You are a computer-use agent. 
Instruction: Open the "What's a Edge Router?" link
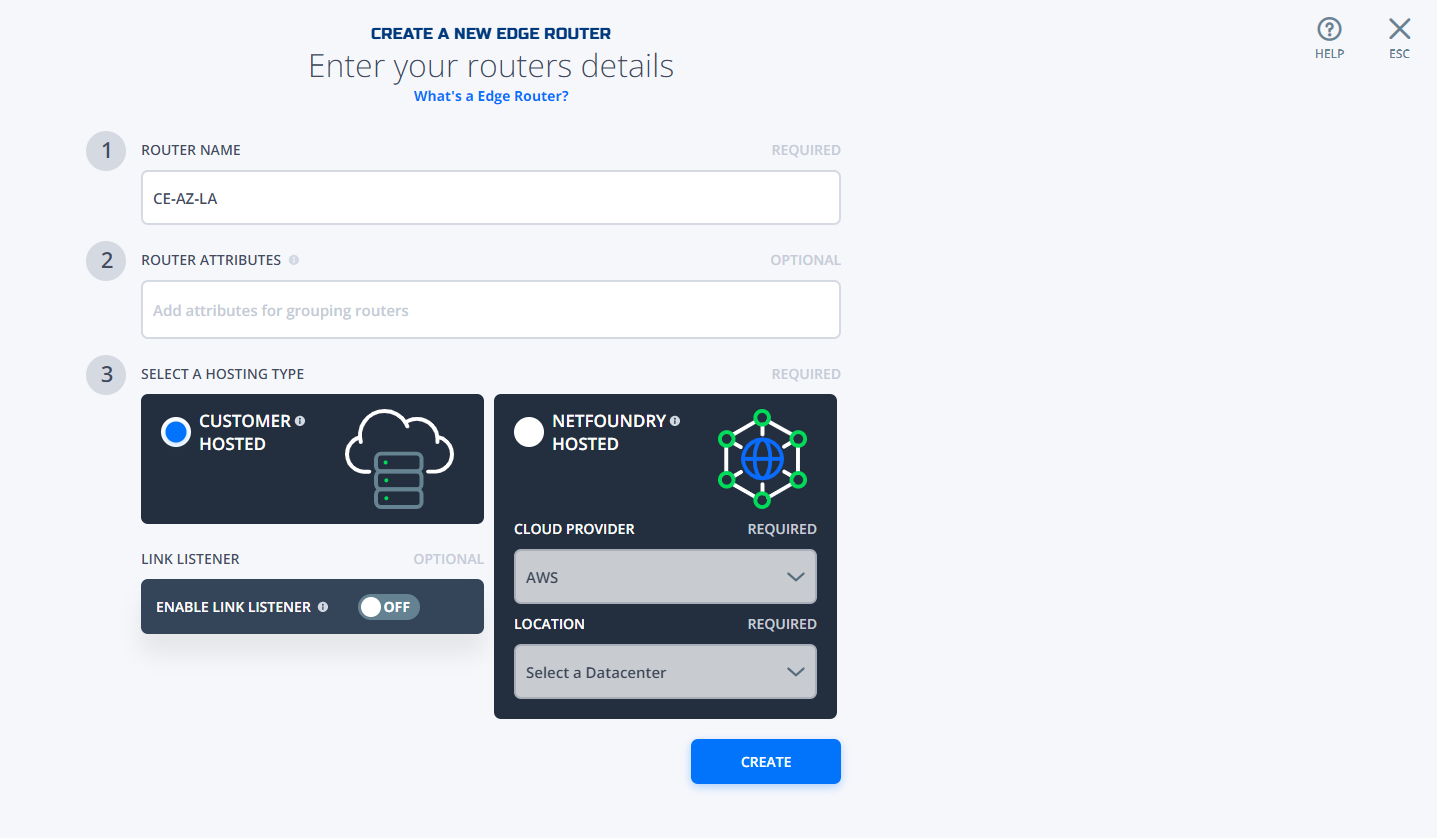[490, 95]
